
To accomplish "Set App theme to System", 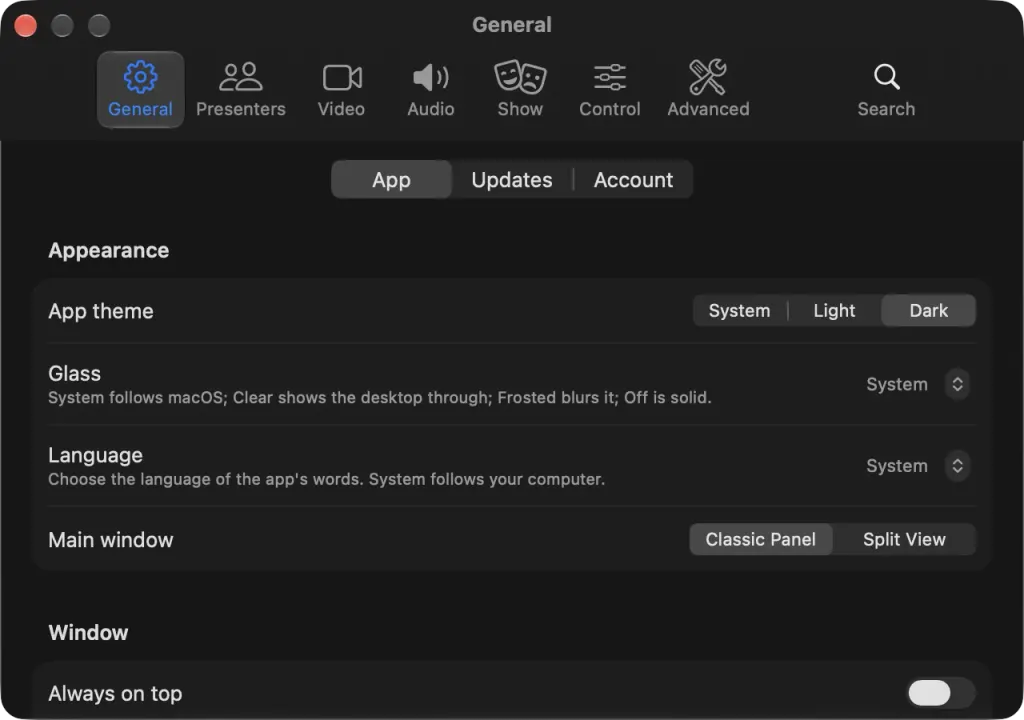I will 739,310.
